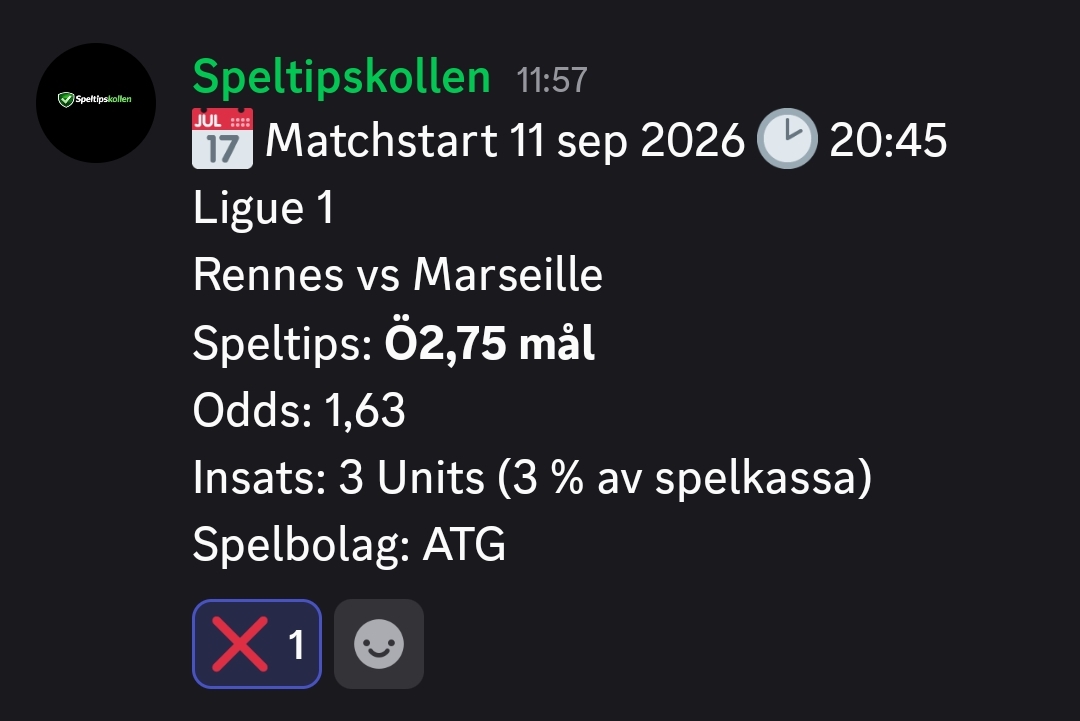Open the Speltipskollen profile avatar
1080x721 pixels.
point(96,103)
